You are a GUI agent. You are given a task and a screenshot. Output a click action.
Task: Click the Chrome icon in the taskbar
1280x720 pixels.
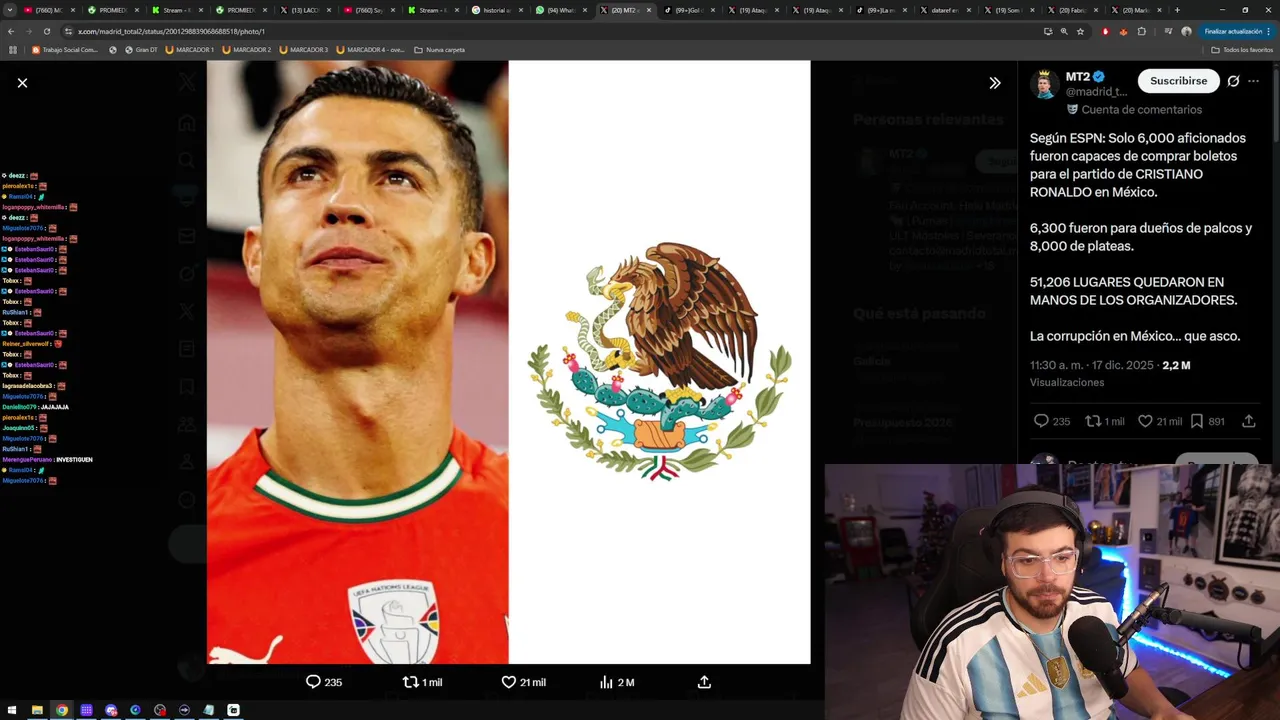click(62, 710)
